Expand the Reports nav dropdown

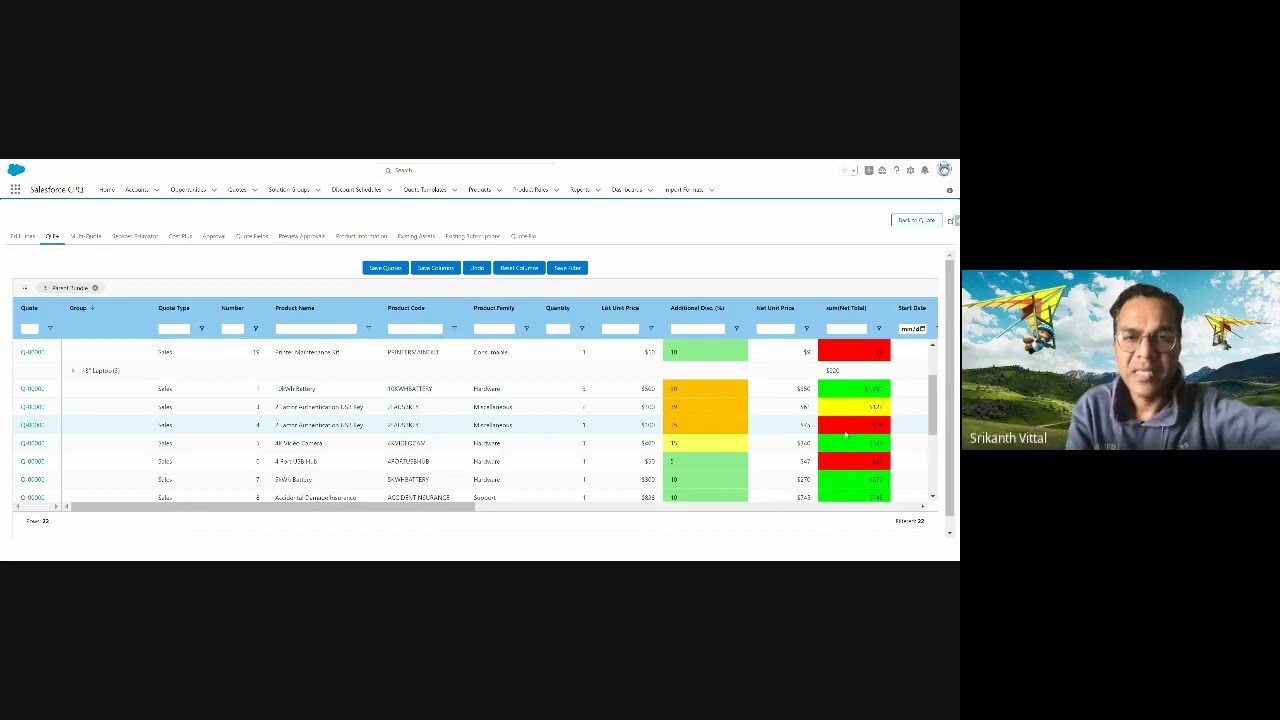(x=597, y=190)
